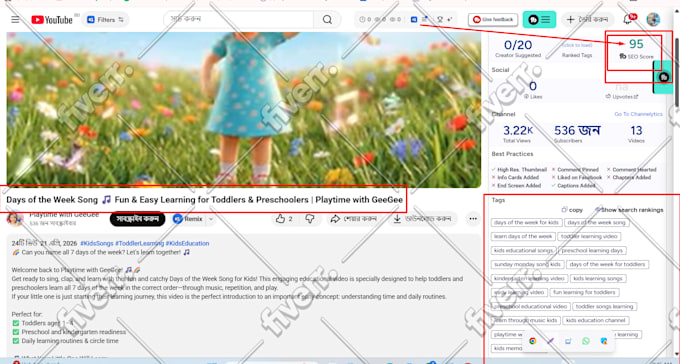
Task: Select tag 'kids educational songs'
Action: tap(523, 250)
